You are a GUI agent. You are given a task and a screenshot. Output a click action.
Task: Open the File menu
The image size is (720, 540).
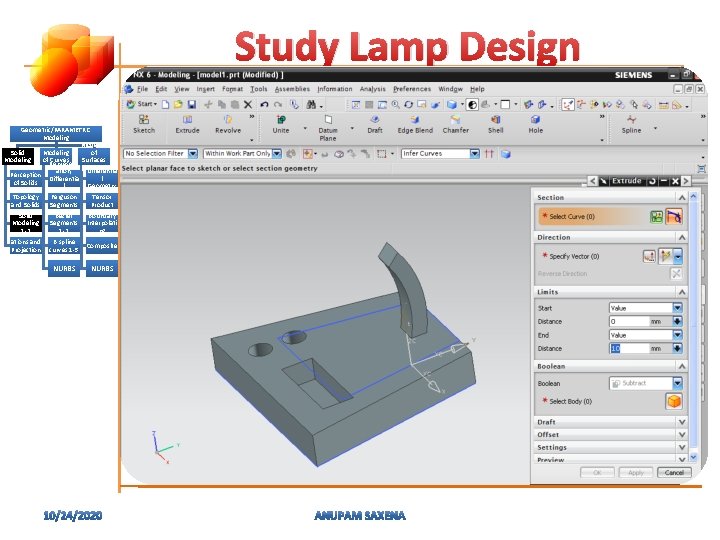[143, 89]
